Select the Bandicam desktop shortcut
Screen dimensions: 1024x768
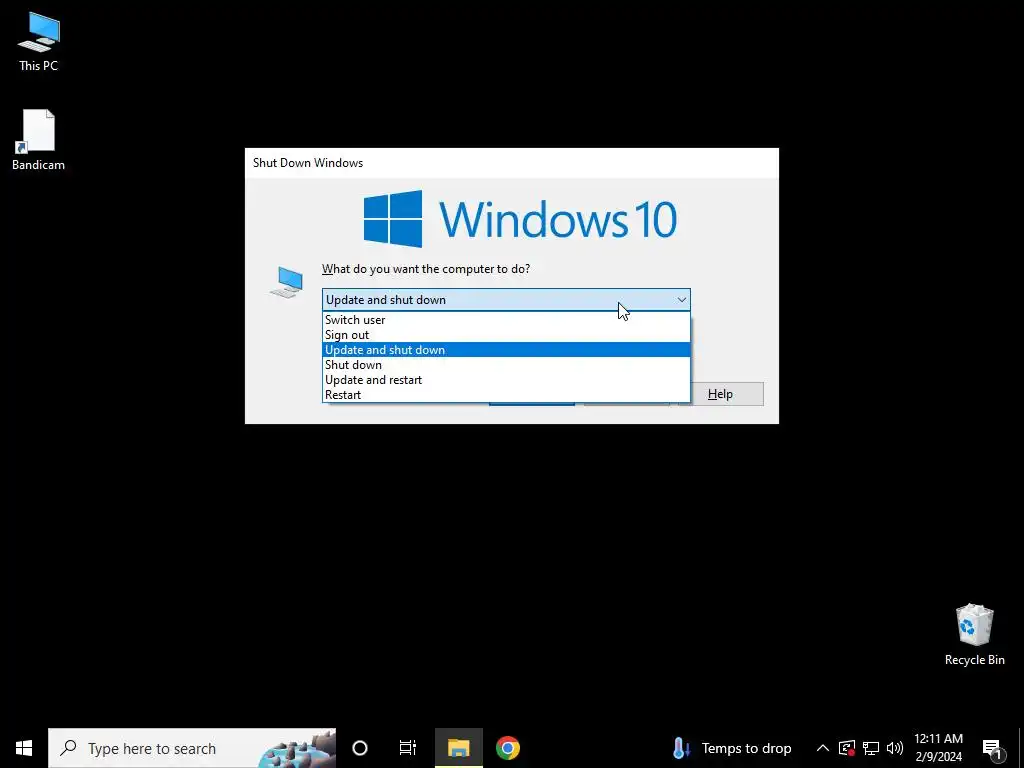click(x=39, y=140)
